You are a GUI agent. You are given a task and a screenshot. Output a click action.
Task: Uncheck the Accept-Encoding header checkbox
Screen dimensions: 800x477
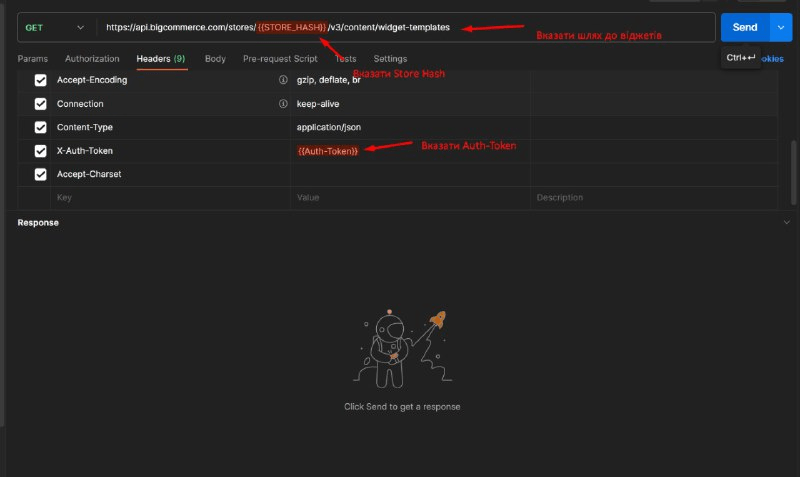tap(41, 80)
